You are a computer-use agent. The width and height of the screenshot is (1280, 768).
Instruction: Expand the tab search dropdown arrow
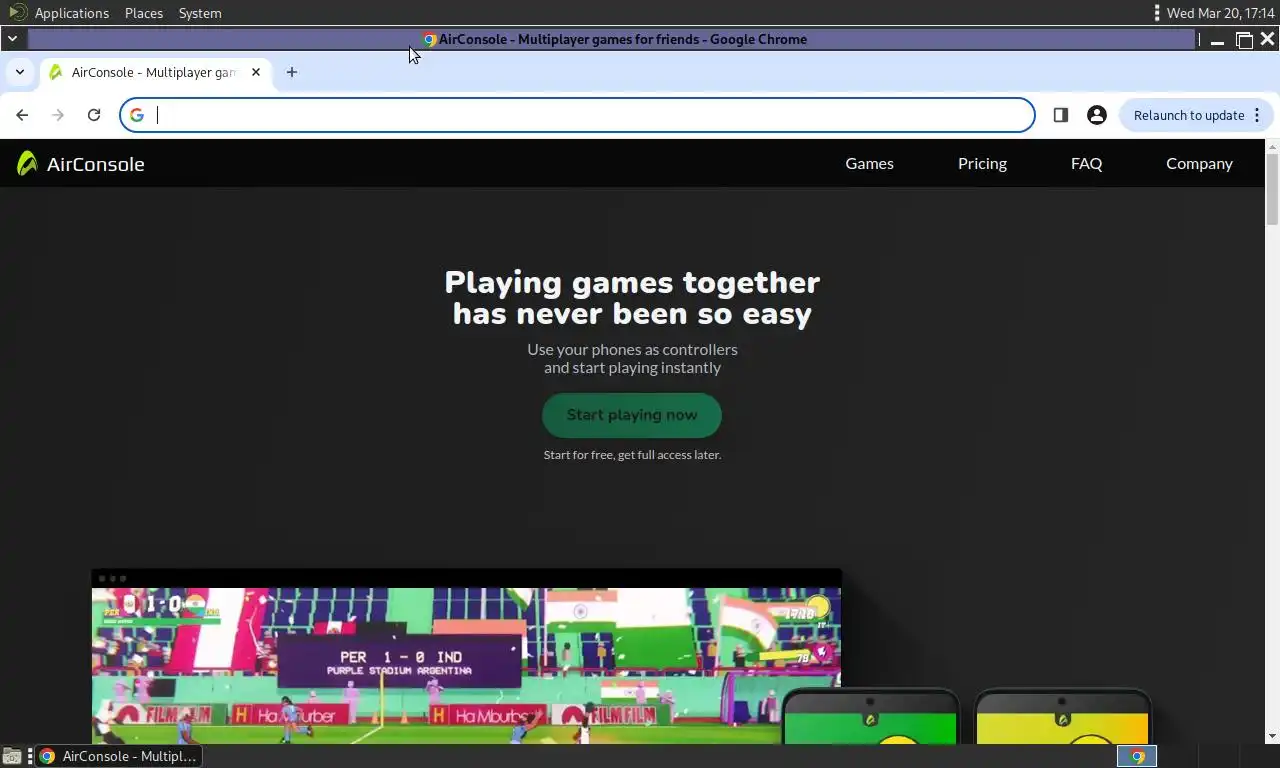pos(19,72)
